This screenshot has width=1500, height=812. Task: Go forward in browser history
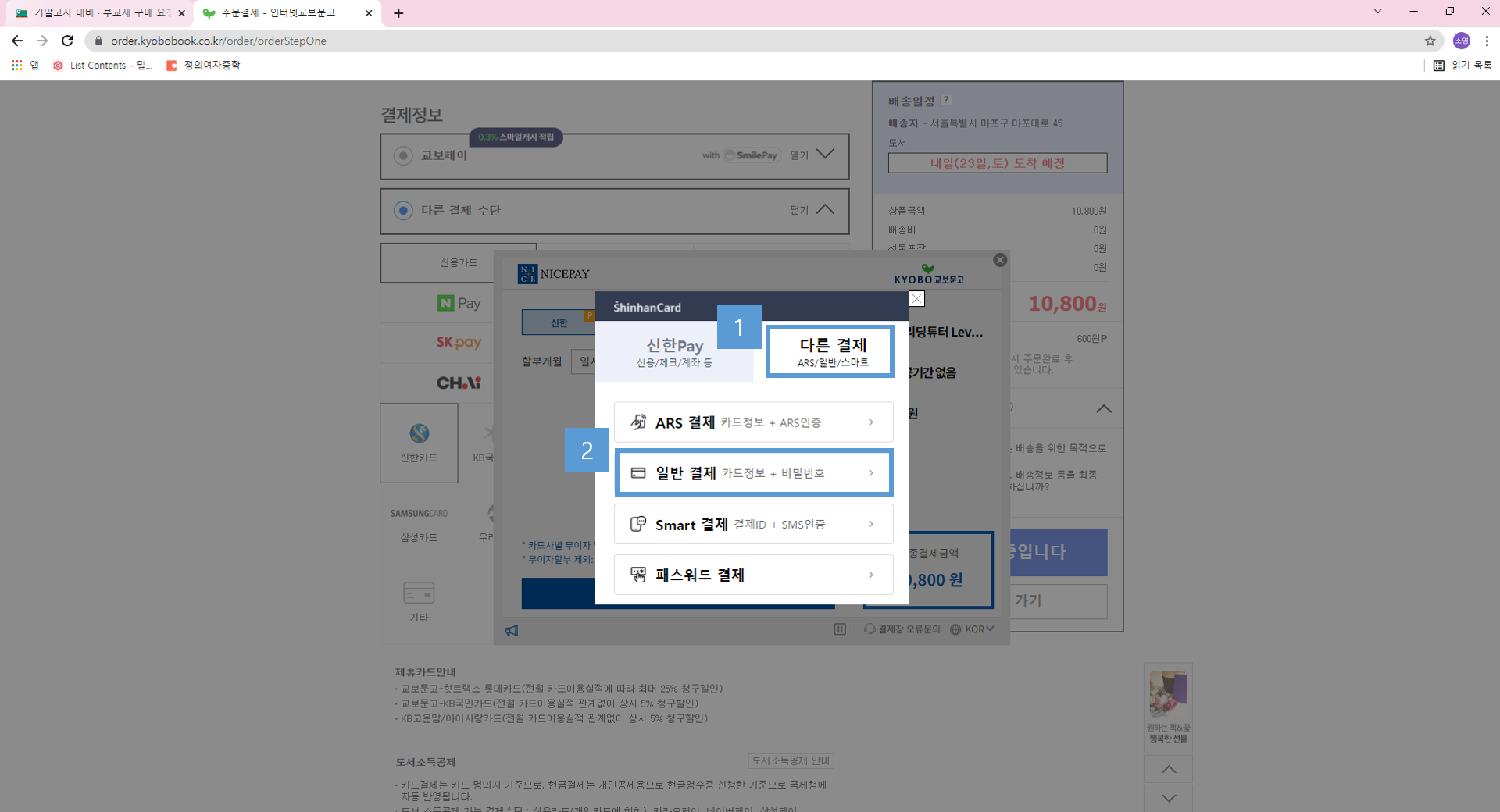point(42,41)
